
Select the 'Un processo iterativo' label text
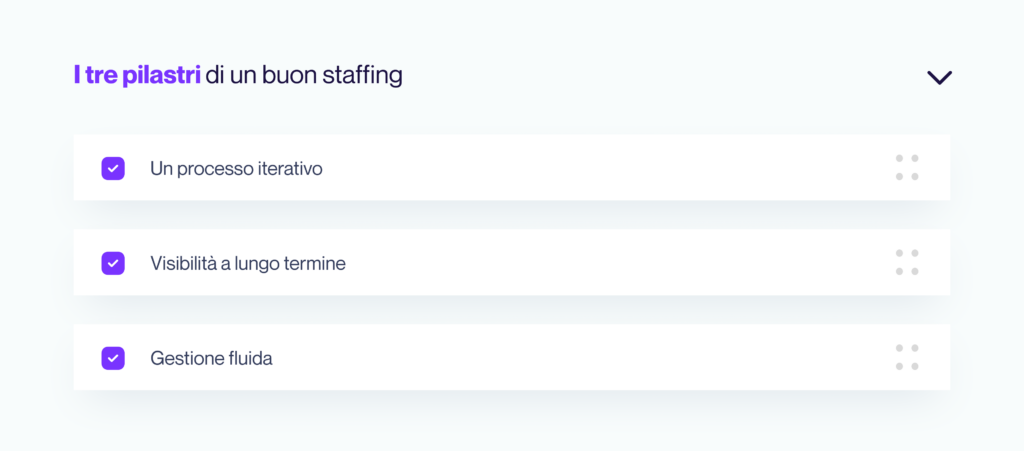[236, 169]
